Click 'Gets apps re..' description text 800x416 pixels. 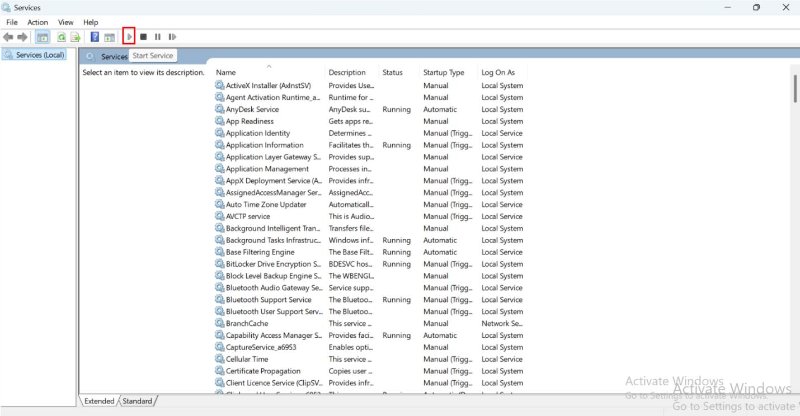[351, 121]
